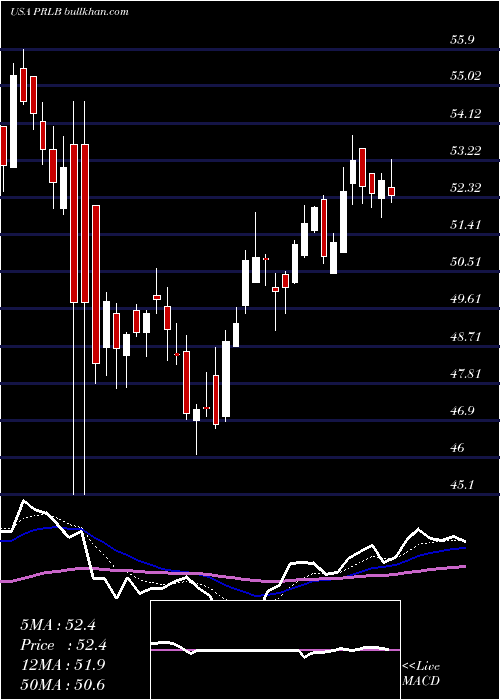Click the '5MA : 52.4' readout

(58, 625)
